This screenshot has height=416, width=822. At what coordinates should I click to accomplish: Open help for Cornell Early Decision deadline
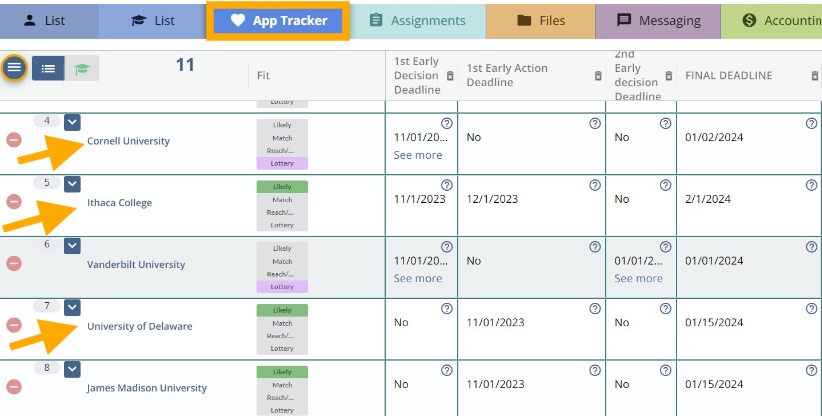(447, 123)
